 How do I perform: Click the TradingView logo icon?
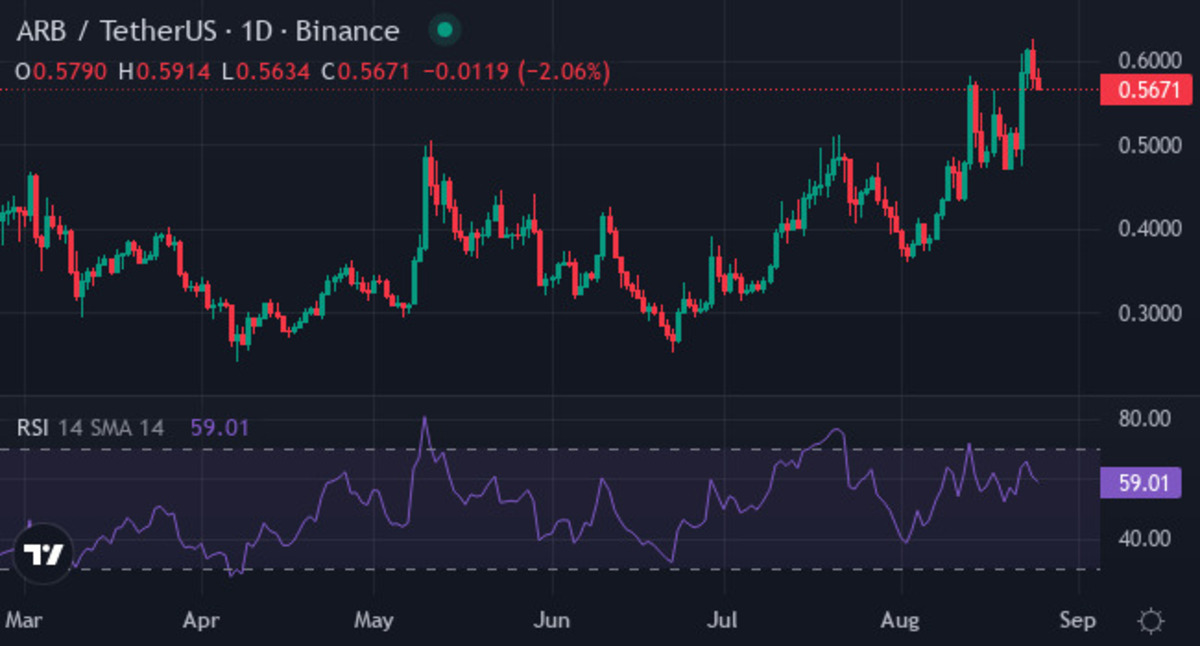(x=44, y=553)
